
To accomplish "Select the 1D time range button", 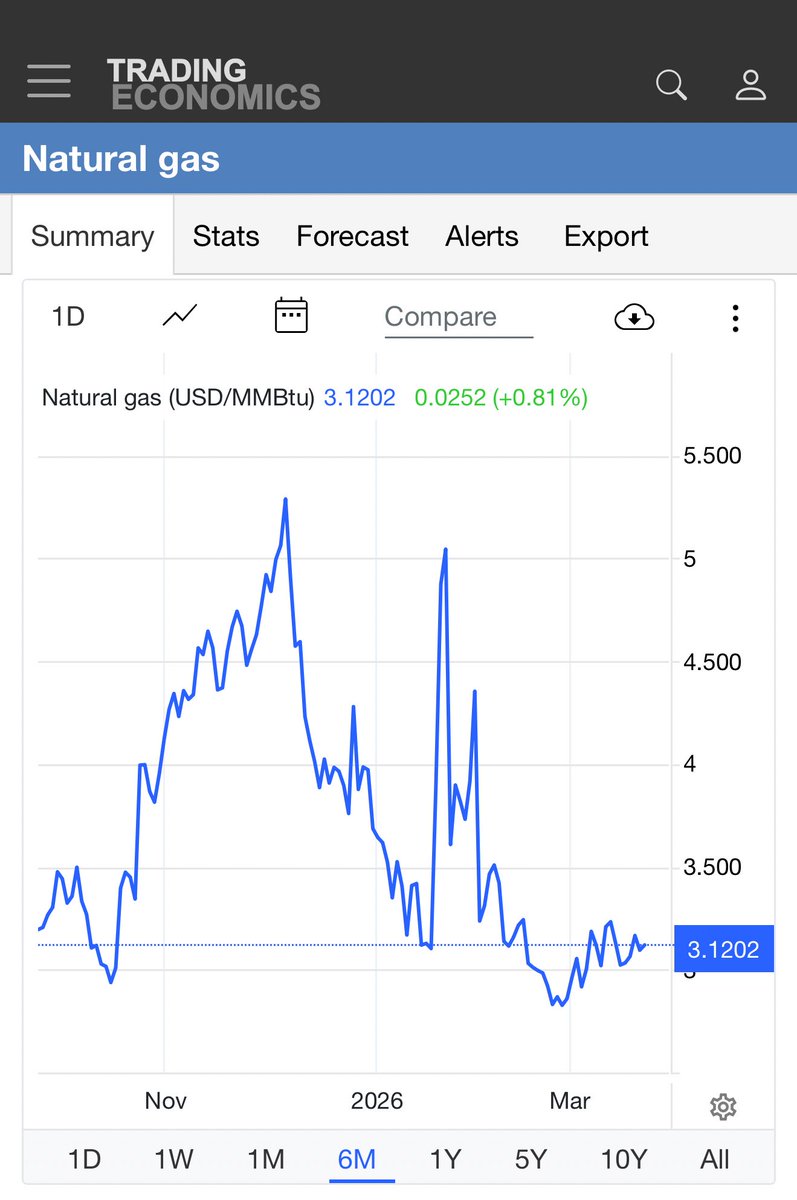I will pos(84,1159).
